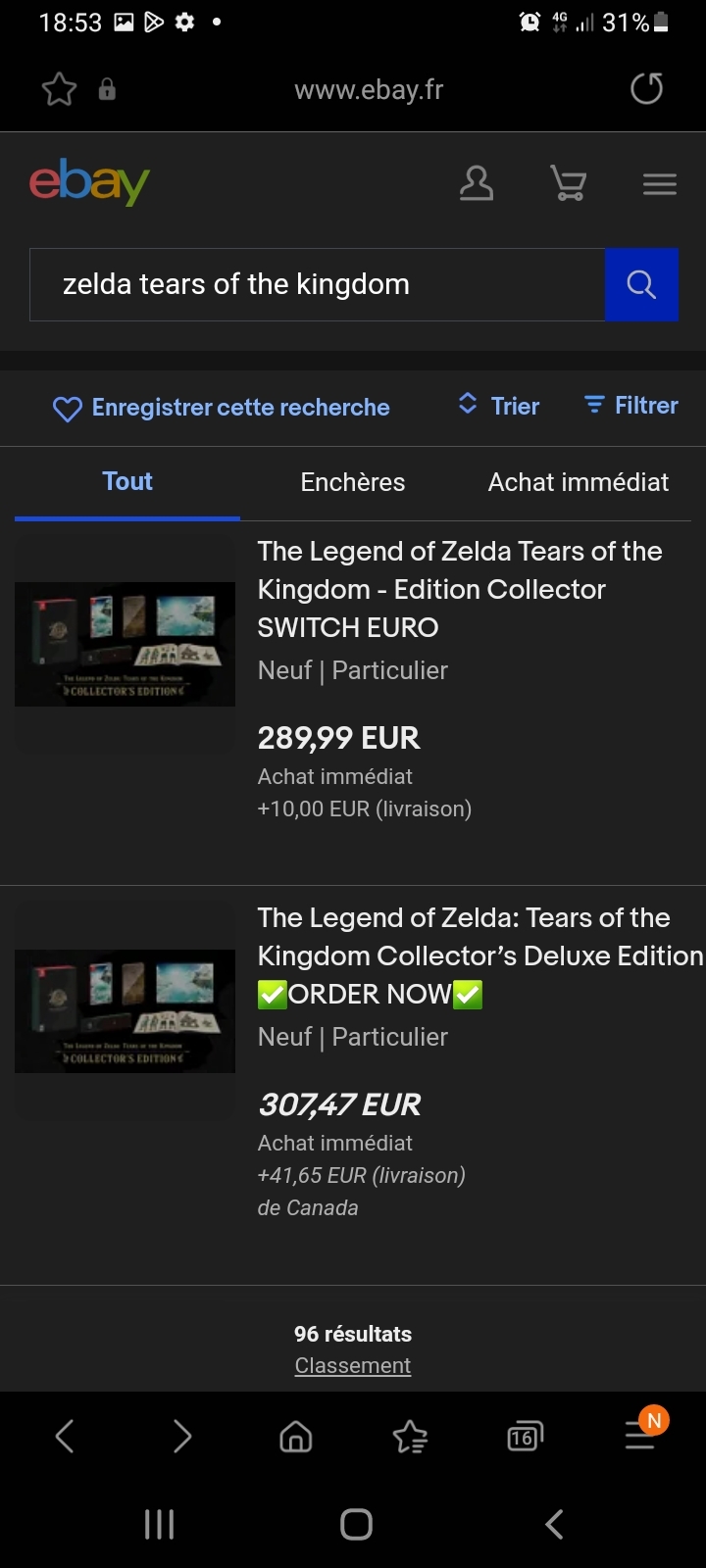This screenshot has height=1568, width=706.
Task: Switch to the Achat immédiat tab
Action: point(579,482)
